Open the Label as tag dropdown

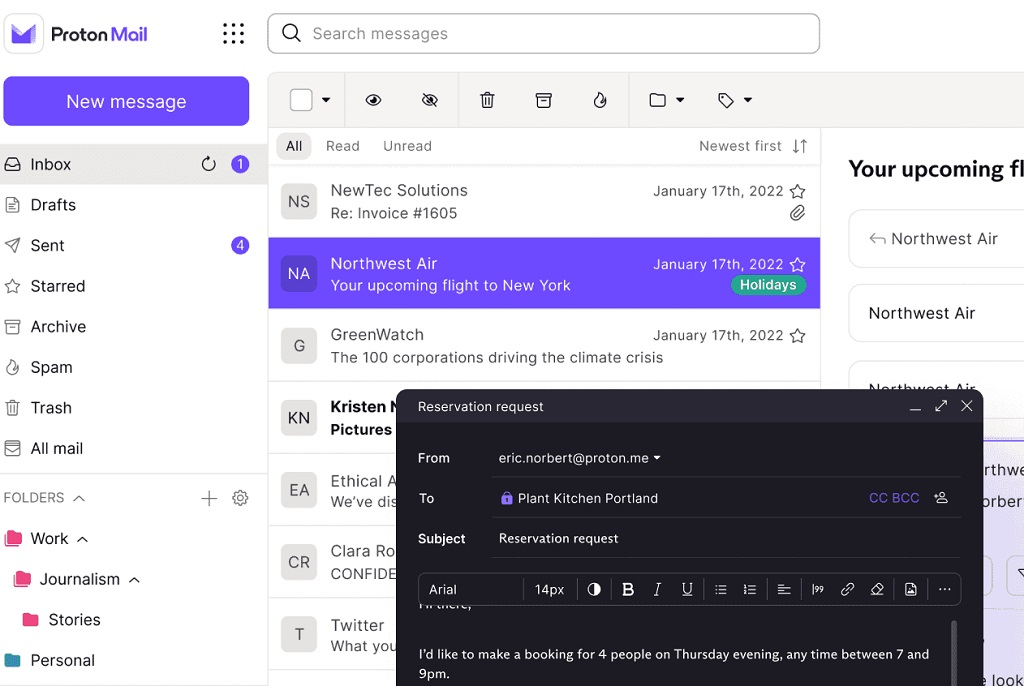pyautogui.click(x=735, y=100)
